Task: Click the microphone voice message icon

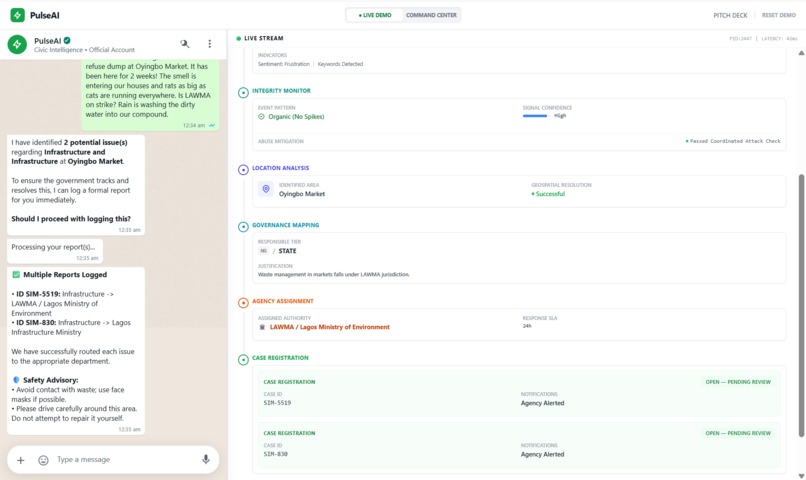Action: pyautogui.click(x=206, y=459)
